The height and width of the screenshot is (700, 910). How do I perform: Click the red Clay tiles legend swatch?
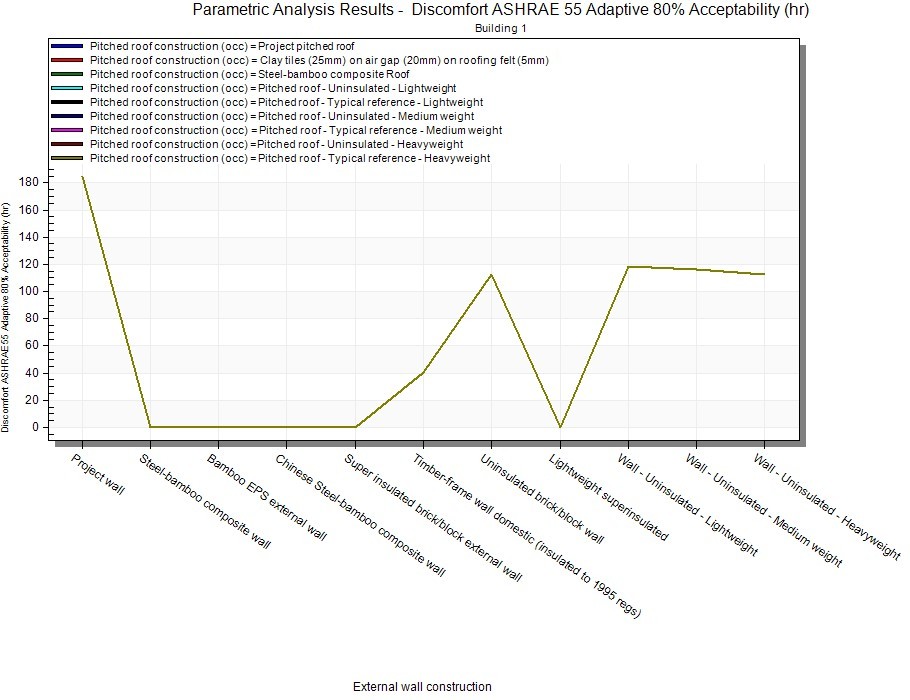(67, 60)
